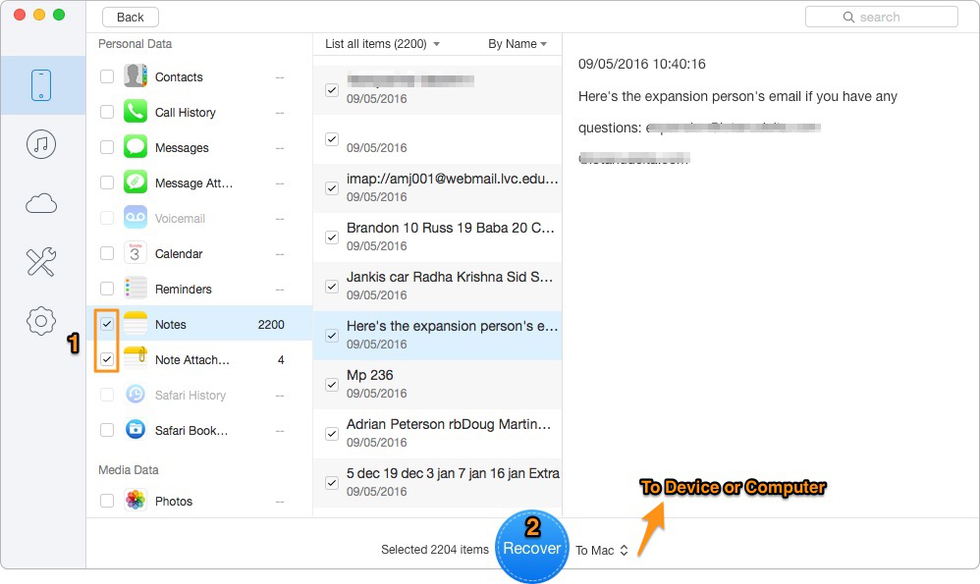Open settings using the gear icon

coord(40,321)
